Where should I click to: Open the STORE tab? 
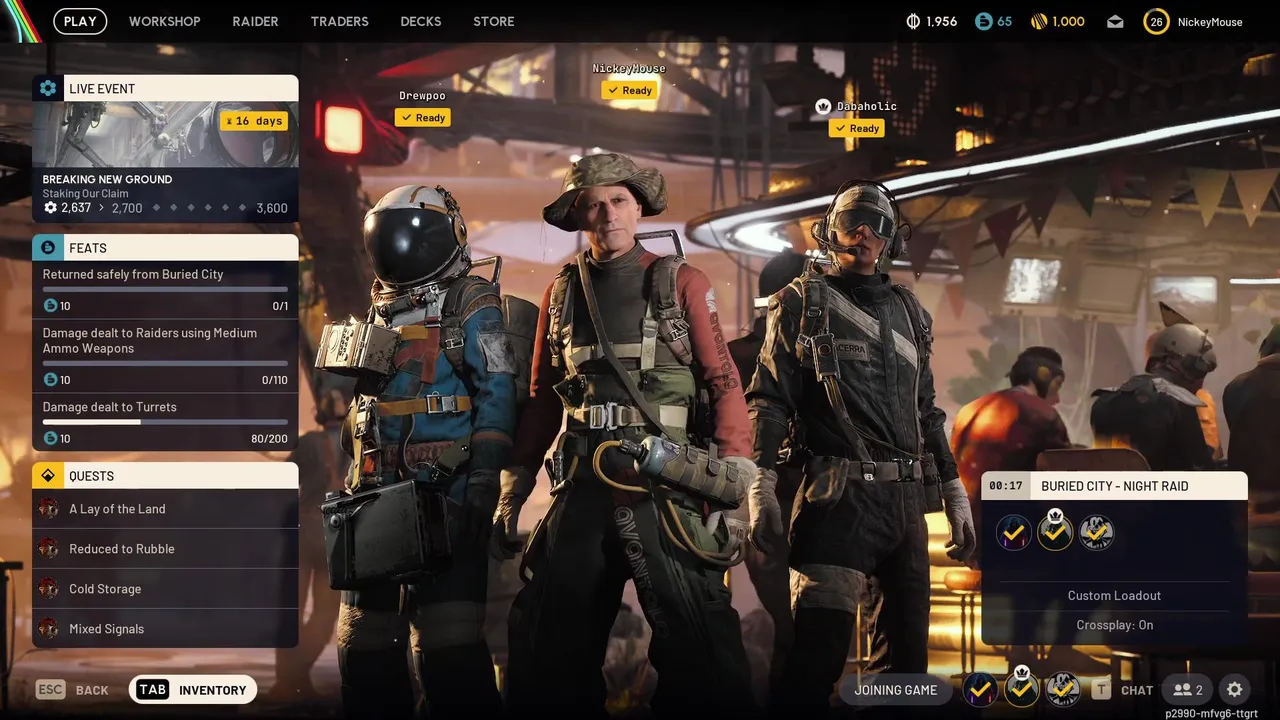(x=494, y=21)
